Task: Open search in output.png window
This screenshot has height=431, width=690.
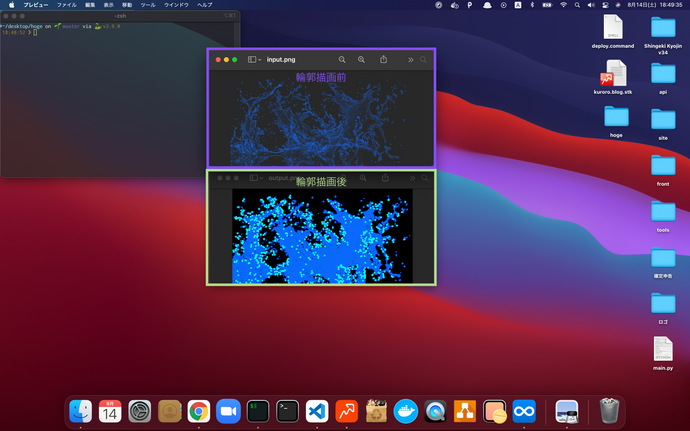Action: click(425, 178)
